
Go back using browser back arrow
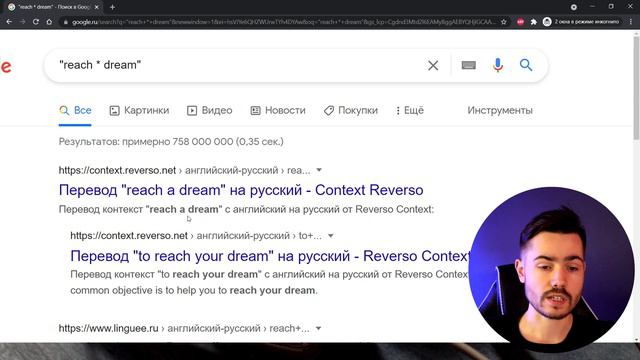[x=9, y=22]
